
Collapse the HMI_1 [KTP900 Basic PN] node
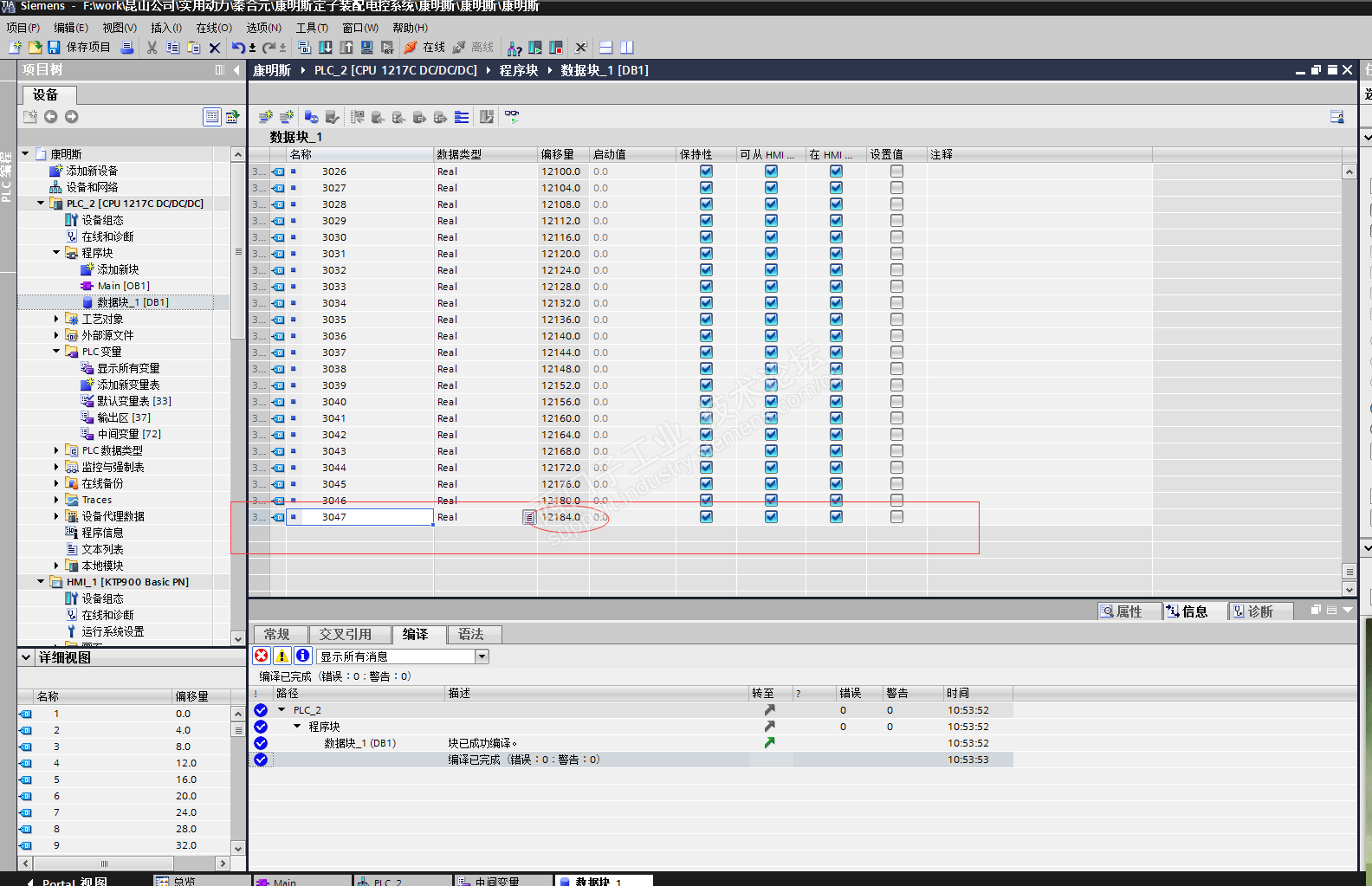[41, 582]
